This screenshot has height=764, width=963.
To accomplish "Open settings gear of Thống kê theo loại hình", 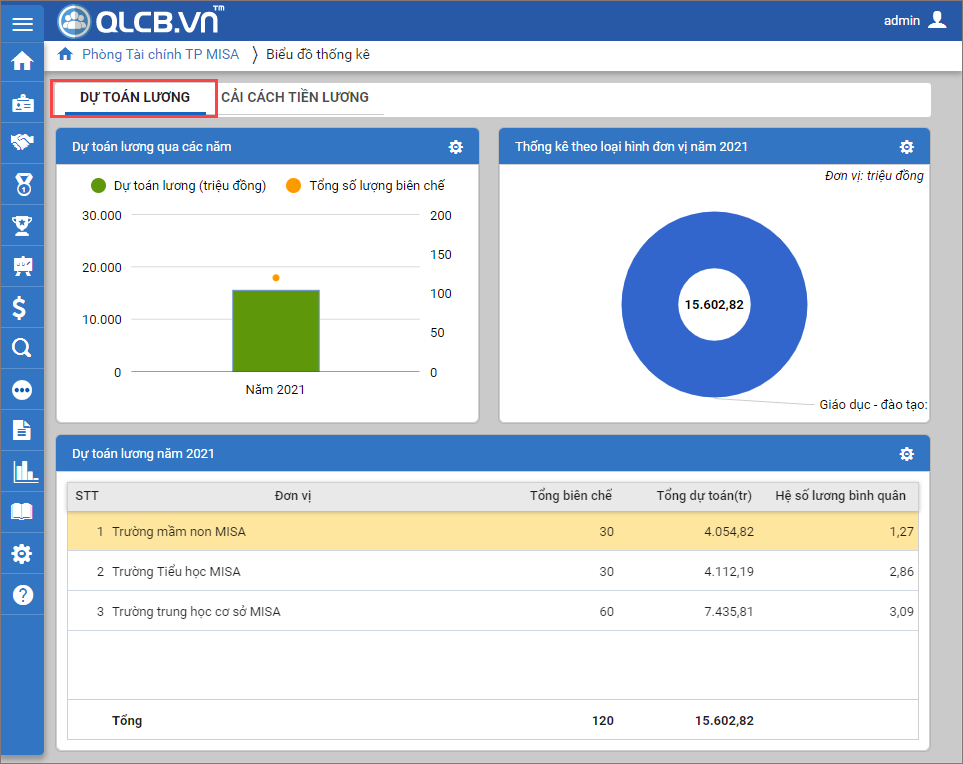I will pyautogui.click(x=906, y=147).
